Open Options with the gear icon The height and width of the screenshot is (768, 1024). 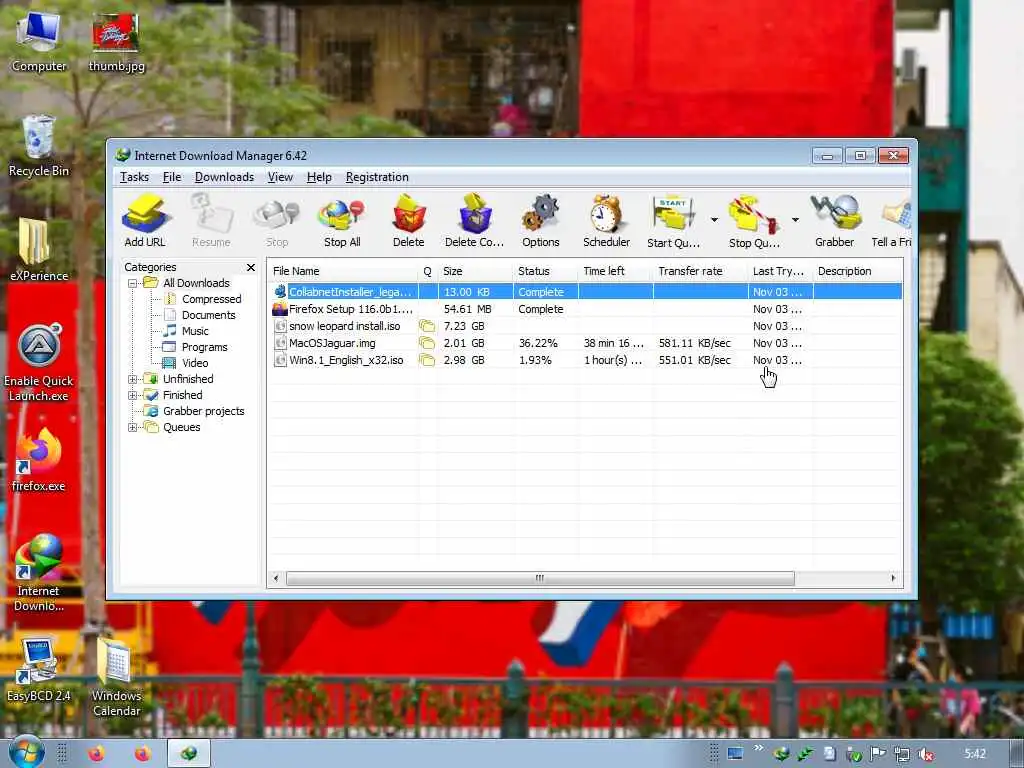(541, 220)
